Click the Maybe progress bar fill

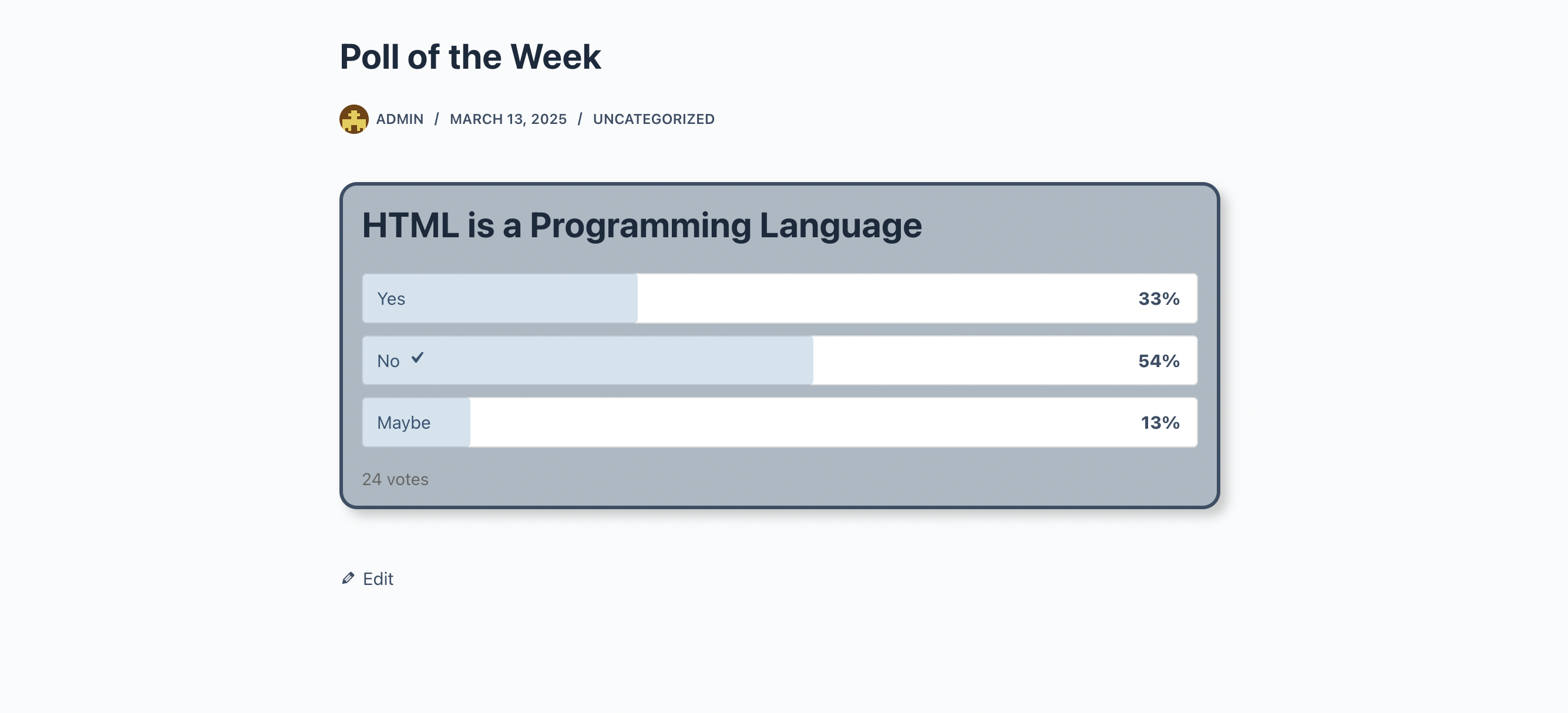pos(417,422)
